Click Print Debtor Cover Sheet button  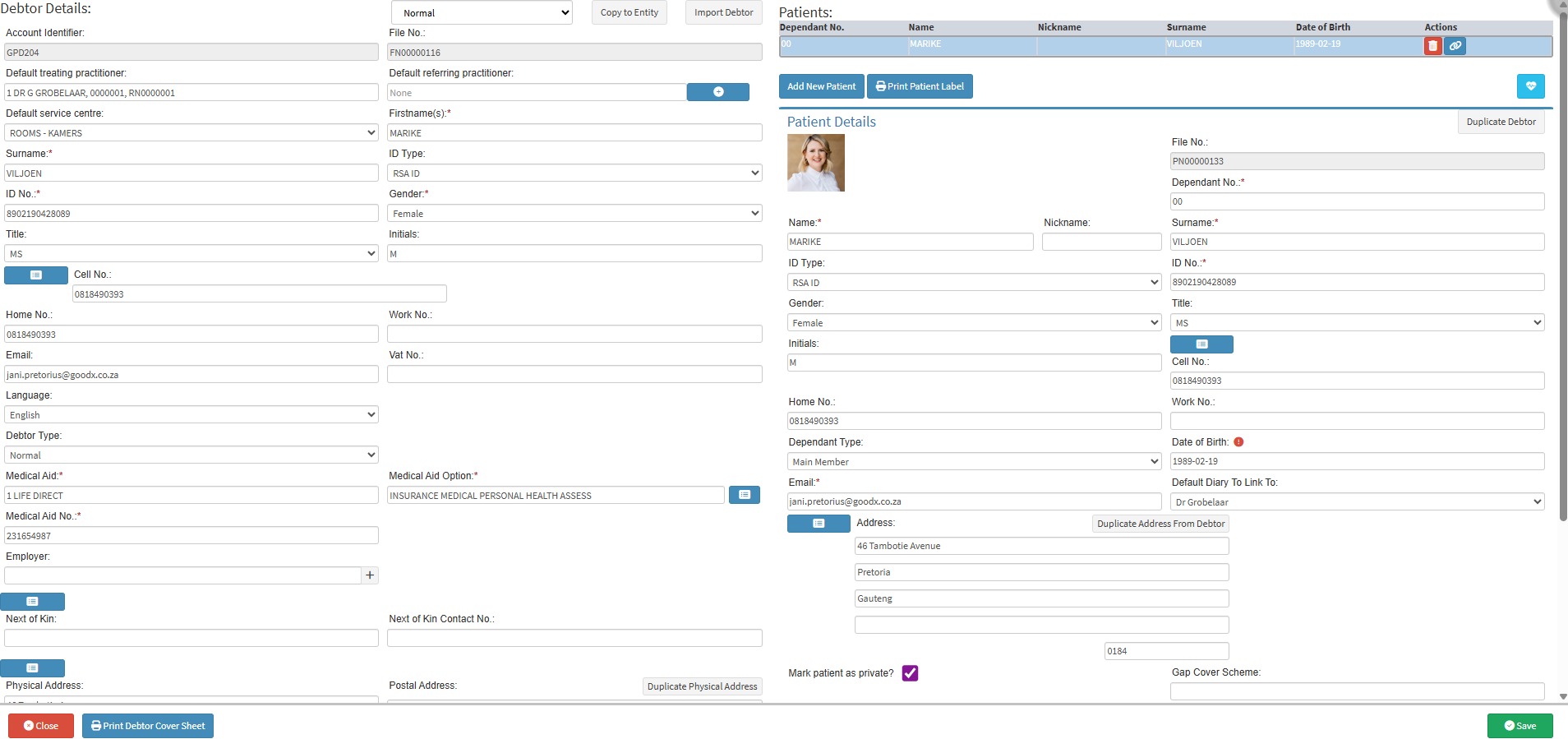tap(148, 726)
